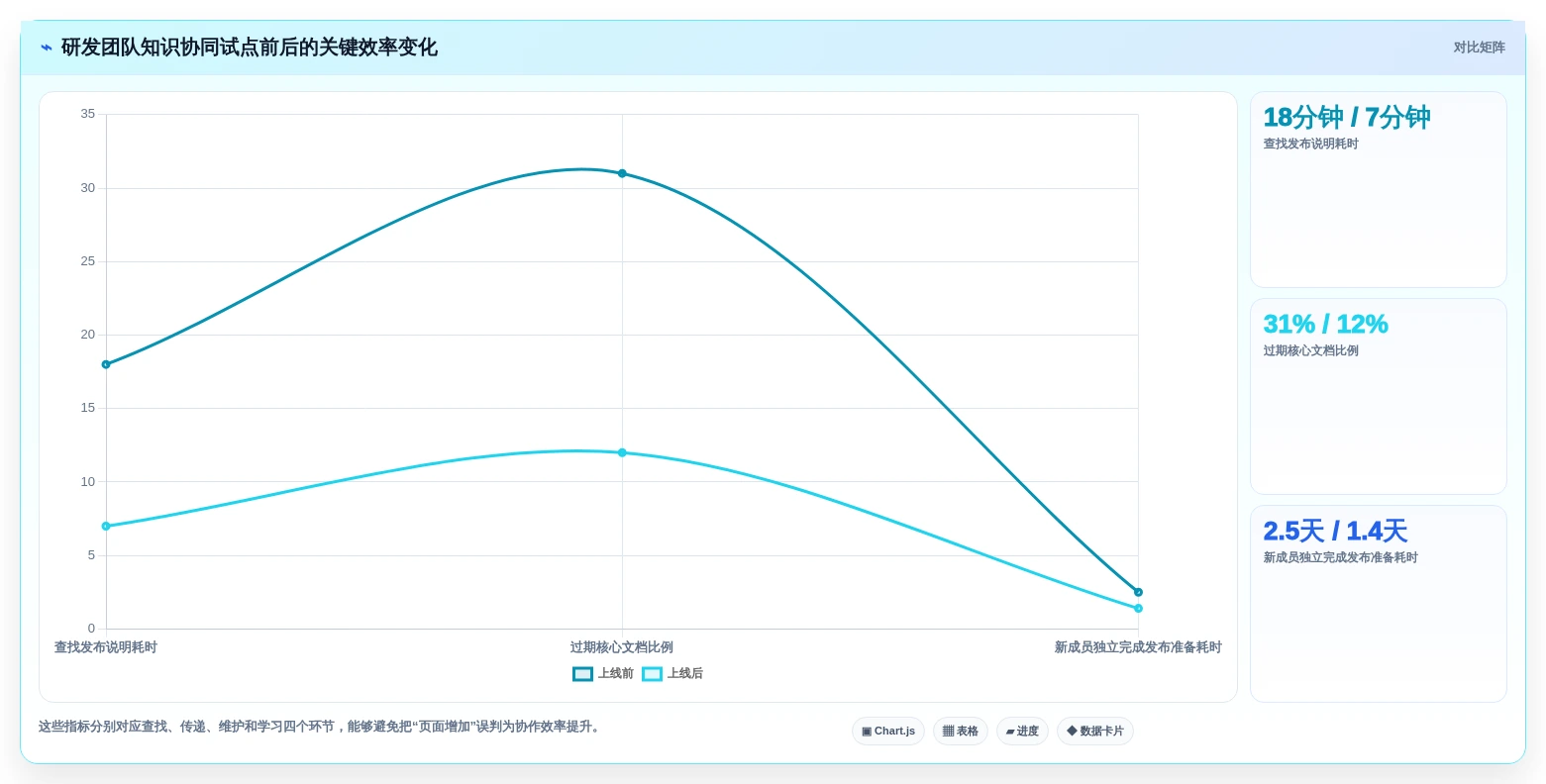Click 上线后 data point at 过期核心文档比例
Viewport: 1546px width, 784px height.
[622, 452]
